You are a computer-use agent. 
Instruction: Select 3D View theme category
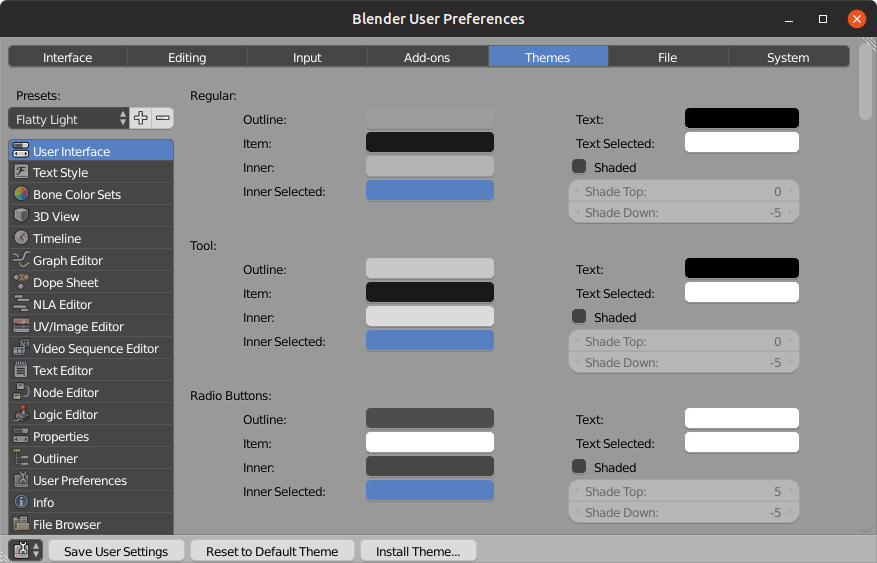coord(91,216)
